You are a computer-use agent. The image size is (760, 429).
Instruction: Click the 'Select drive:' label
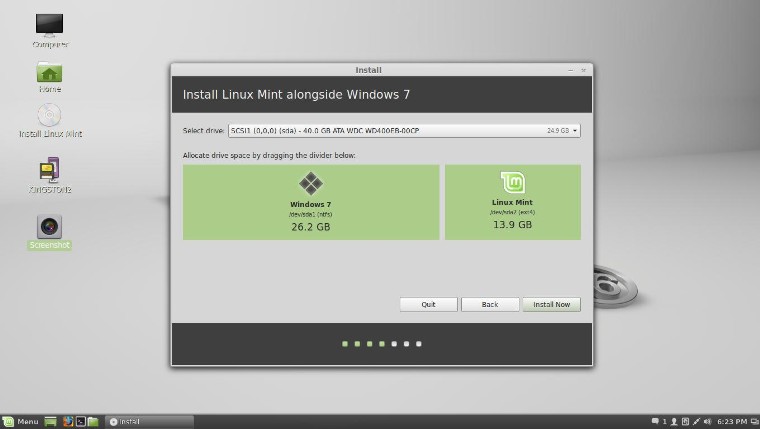pos(203,131)
